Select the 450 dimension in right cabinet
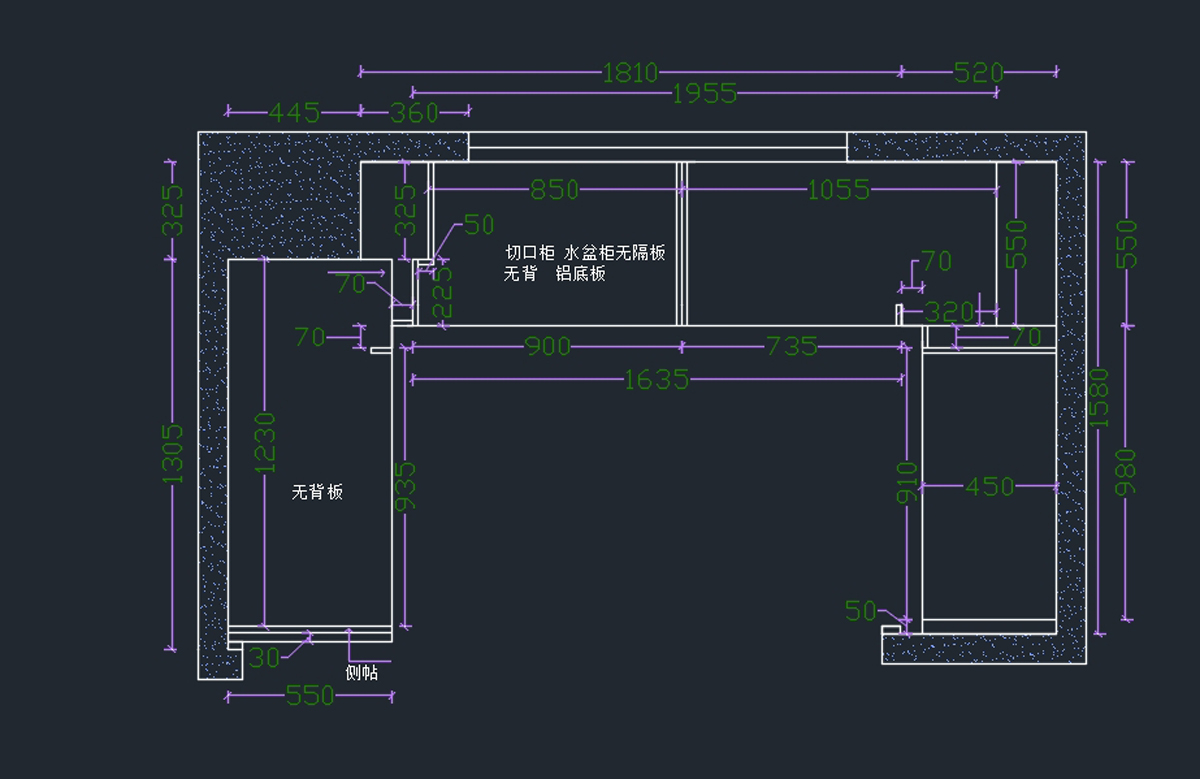Image resolution: width=1200 pixels, height=779 pixels. [x=989, y=487]
